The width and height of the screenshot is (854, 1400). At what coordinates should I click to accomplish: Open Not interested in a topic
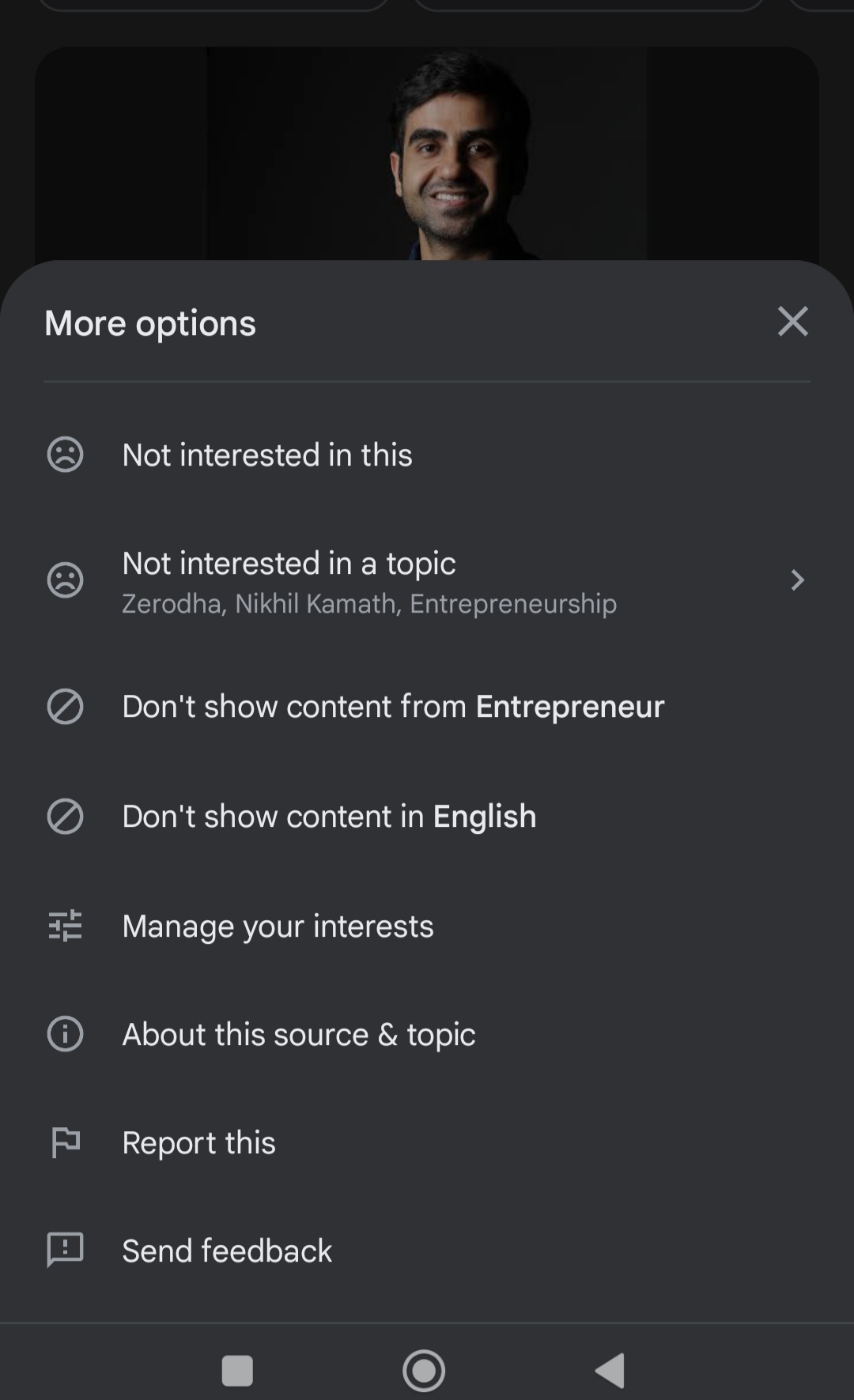(289, 564)
